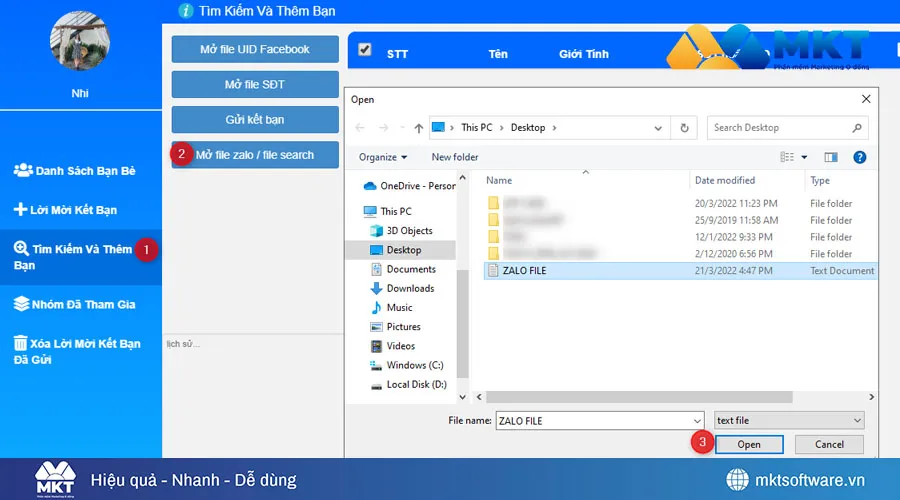Select the folder dated 2/12/2020 6:56 PM
Image resolution: width=900 pixels, height=500 pixels.
coord(681,254)
